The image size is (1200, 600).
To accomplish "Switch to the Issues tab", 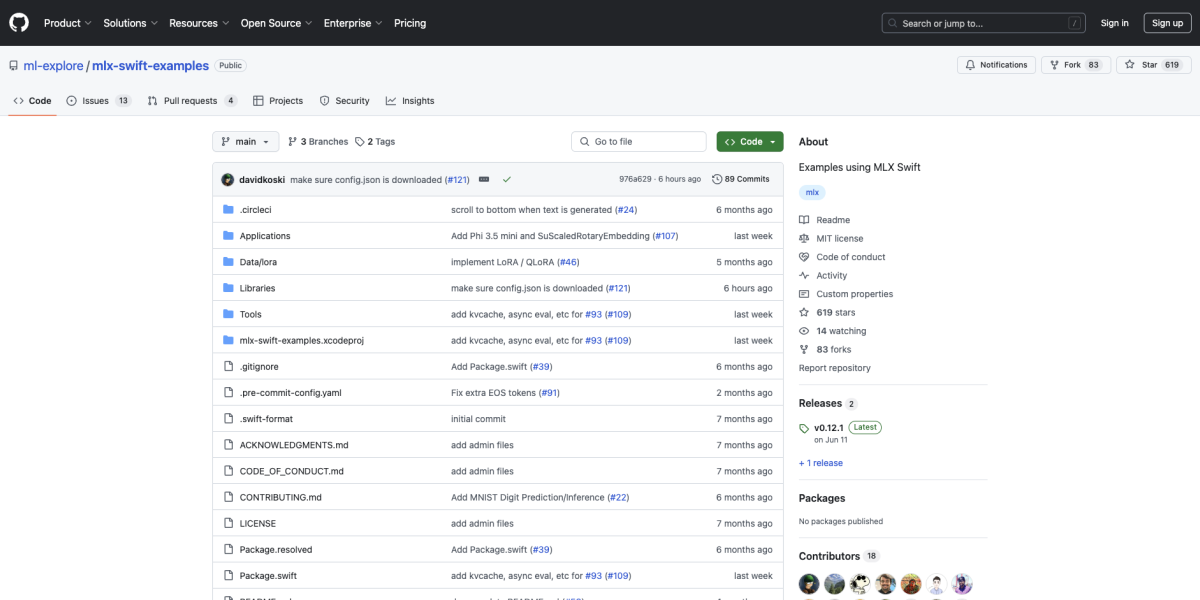I will (98, 101).
